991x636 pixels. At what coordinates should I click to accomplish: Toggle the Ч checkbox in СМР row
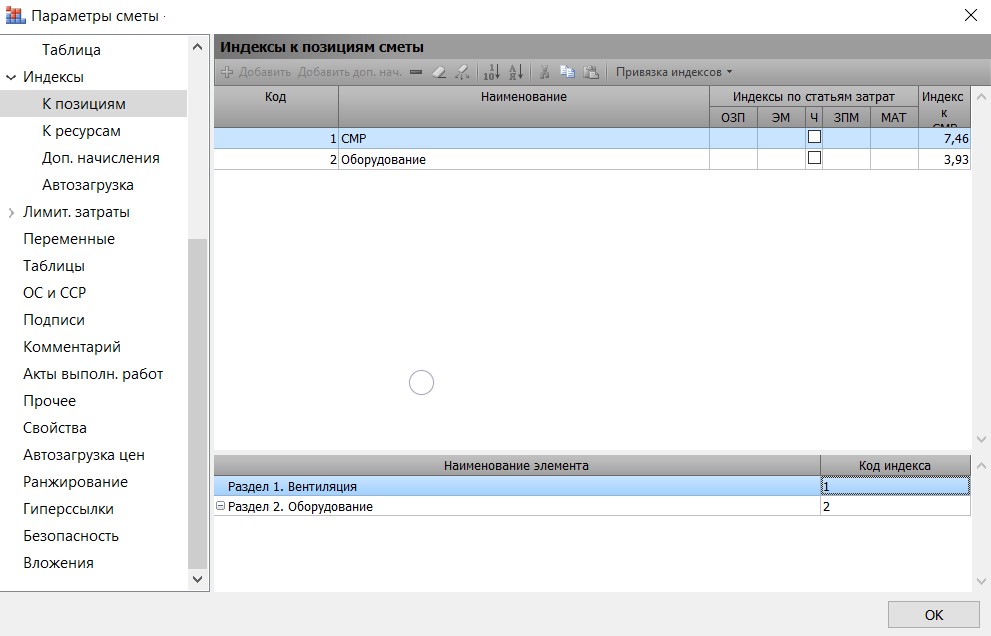pos(814,137)
